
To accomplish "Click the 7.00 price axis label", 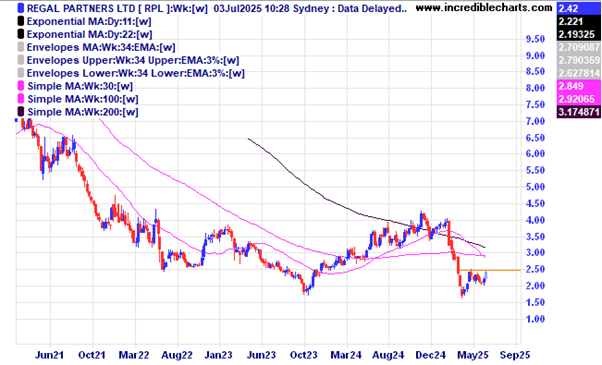I will (535, 121).
